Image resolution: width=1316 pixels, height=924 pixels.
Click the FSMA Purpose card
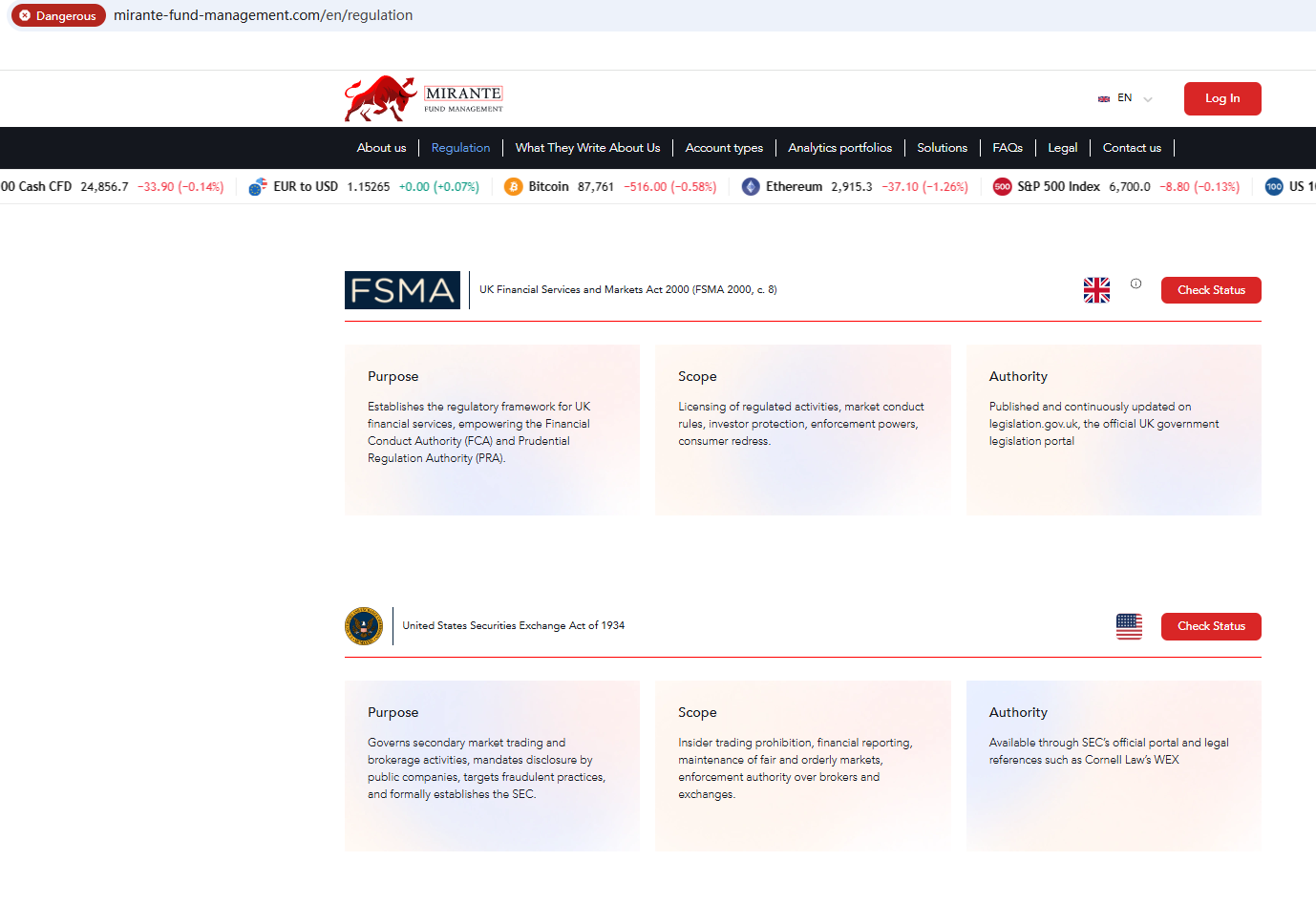coord(492,430)
